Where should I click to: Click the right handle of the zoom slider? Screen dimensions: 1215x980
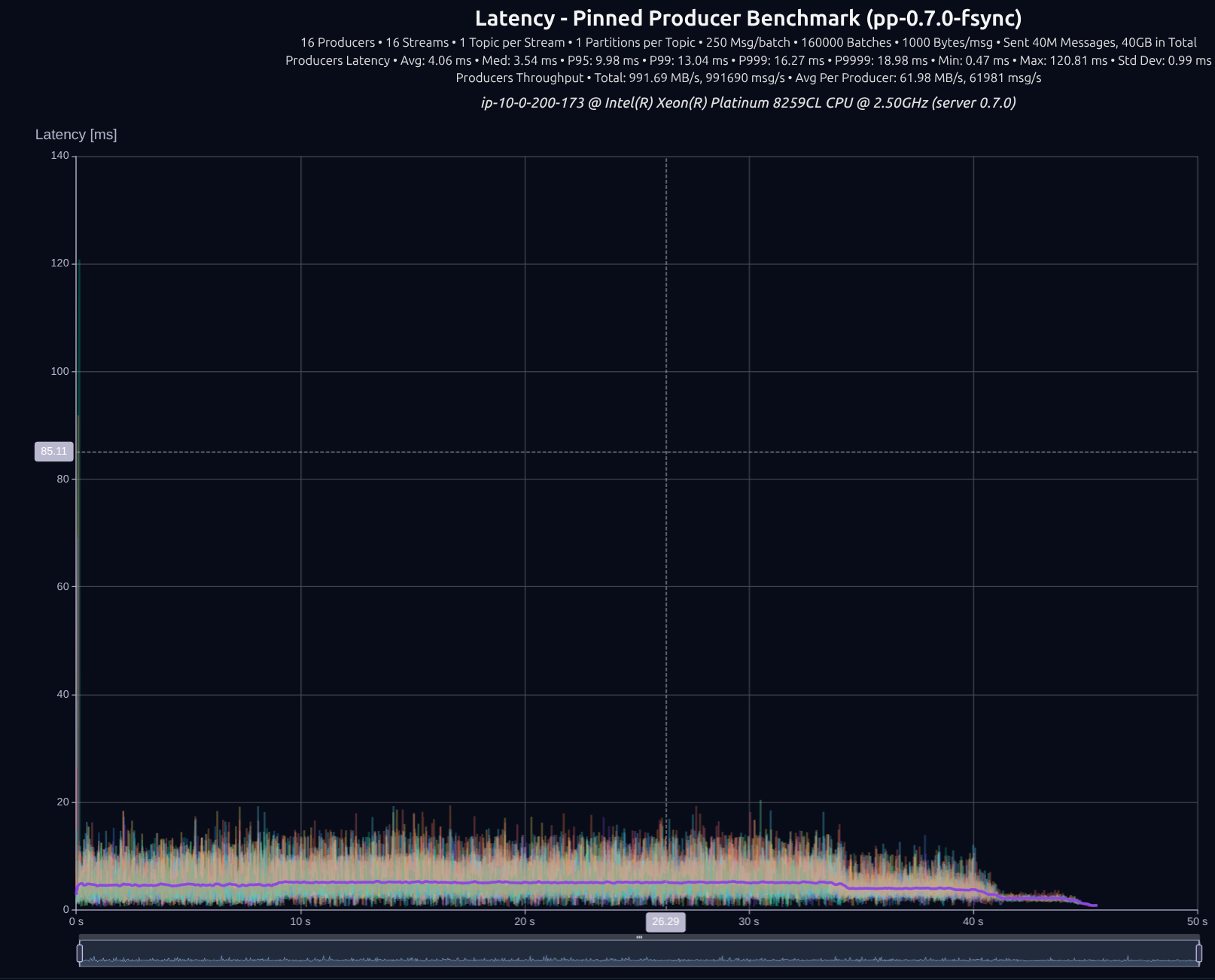pyautogui.click(x=1198, y=953)
